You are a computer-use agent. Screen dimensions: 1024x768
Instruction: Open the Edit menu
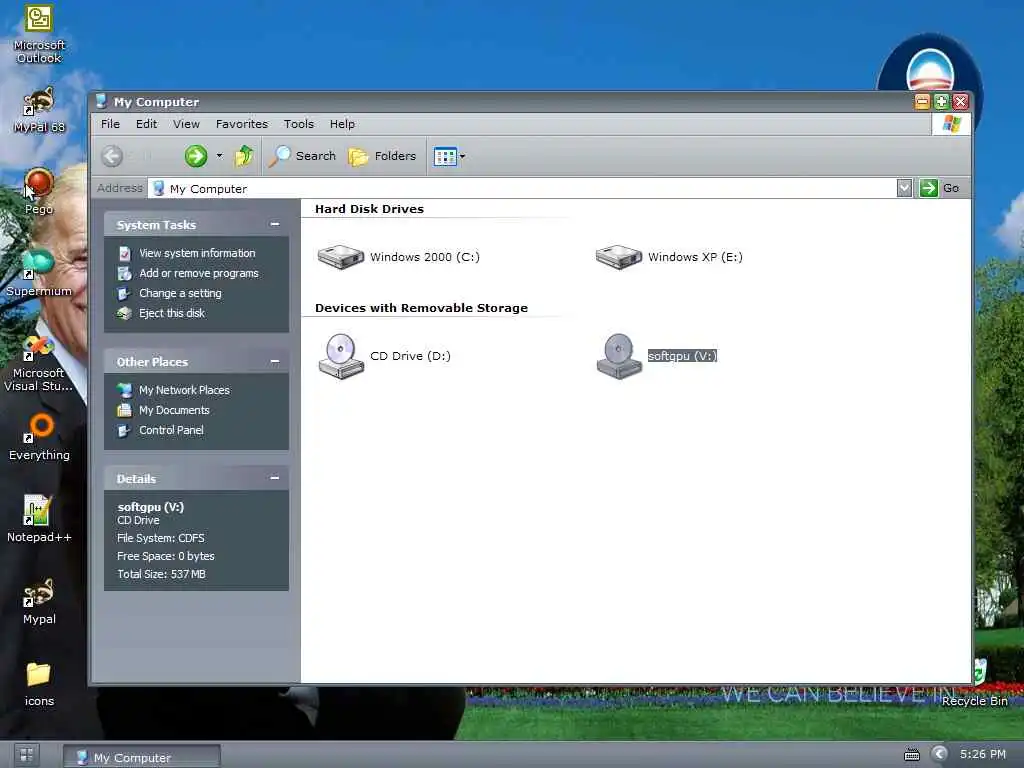(146, 123)
